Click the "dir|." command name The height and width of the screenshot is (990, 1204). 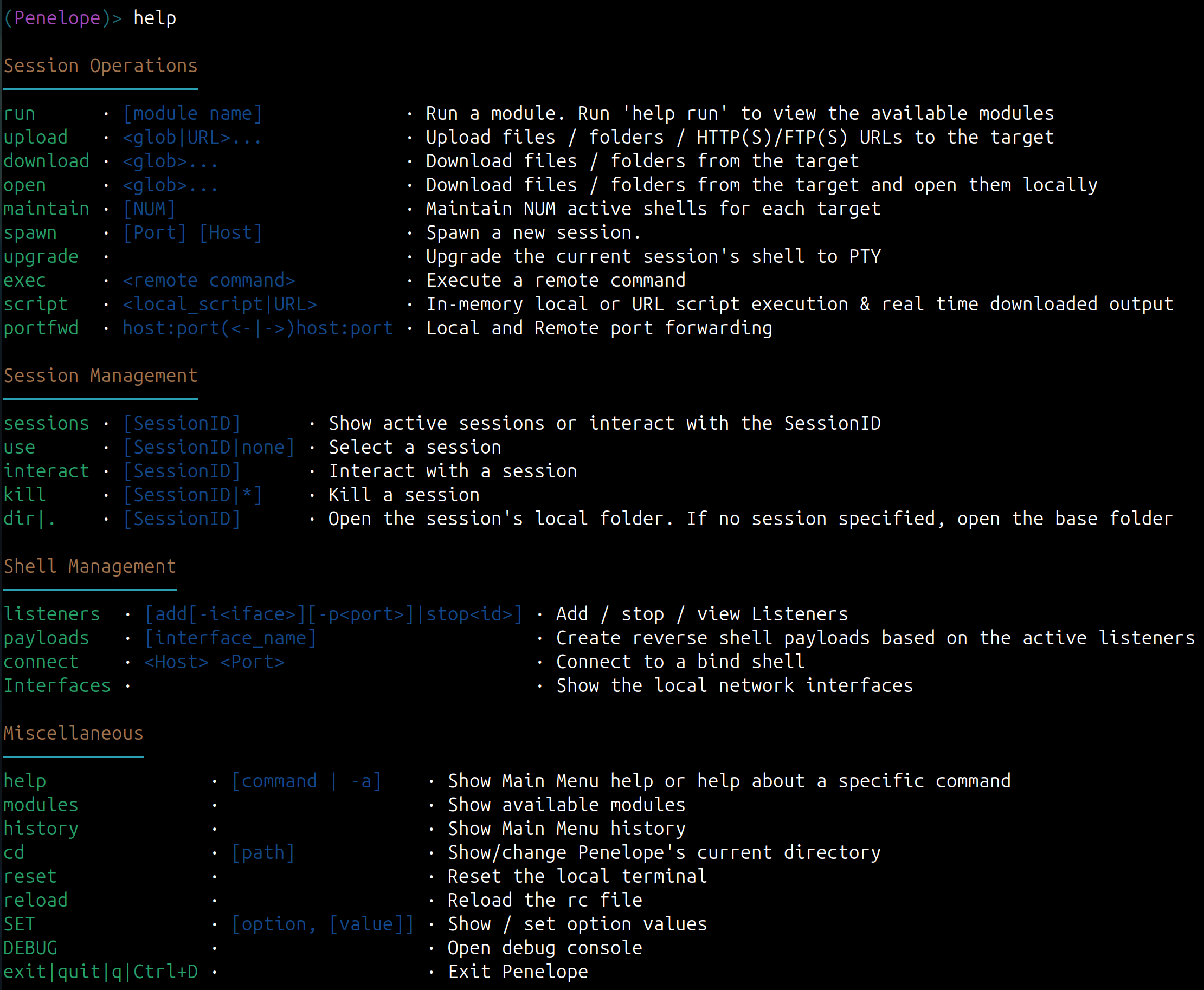click(x=30, y=519)
